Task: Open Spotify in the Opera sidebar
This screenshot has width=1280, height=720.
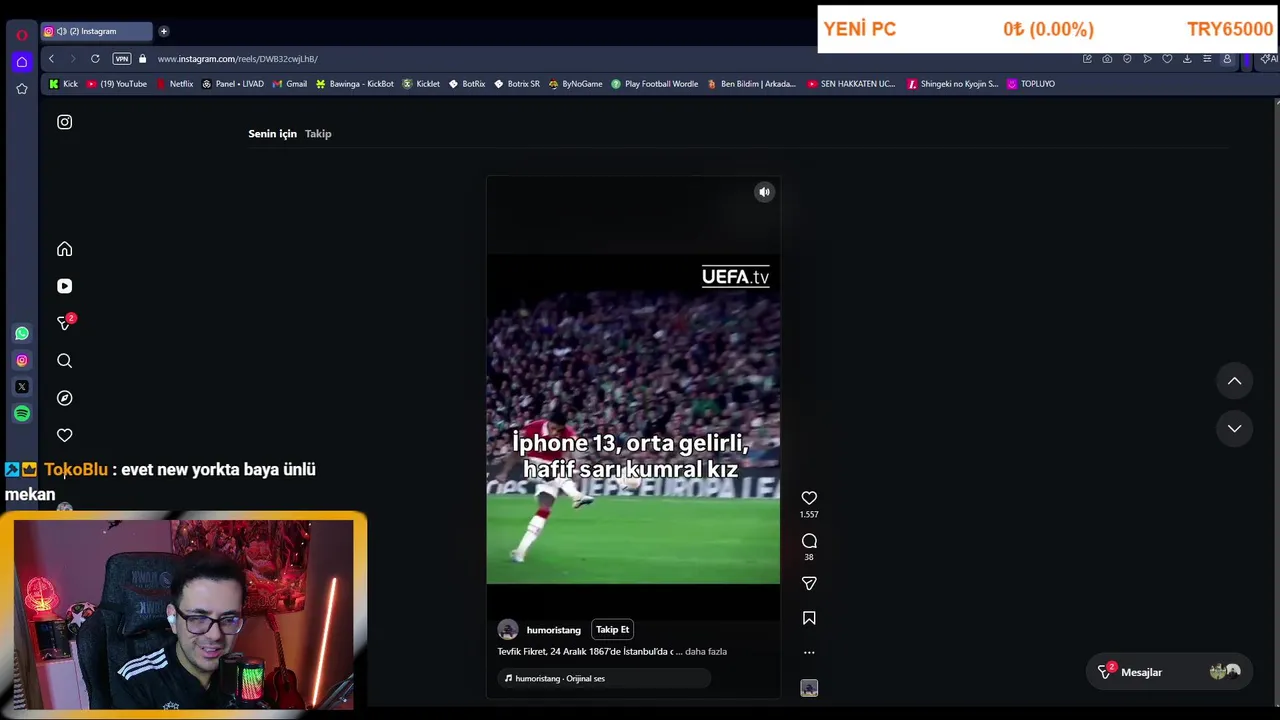Action: (22, 413)
